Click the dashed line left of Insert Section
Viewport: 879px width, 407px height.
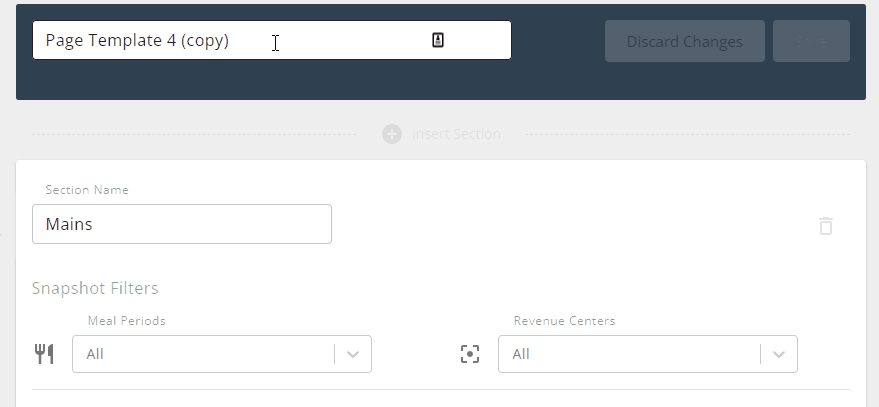[x=200, y=134]
